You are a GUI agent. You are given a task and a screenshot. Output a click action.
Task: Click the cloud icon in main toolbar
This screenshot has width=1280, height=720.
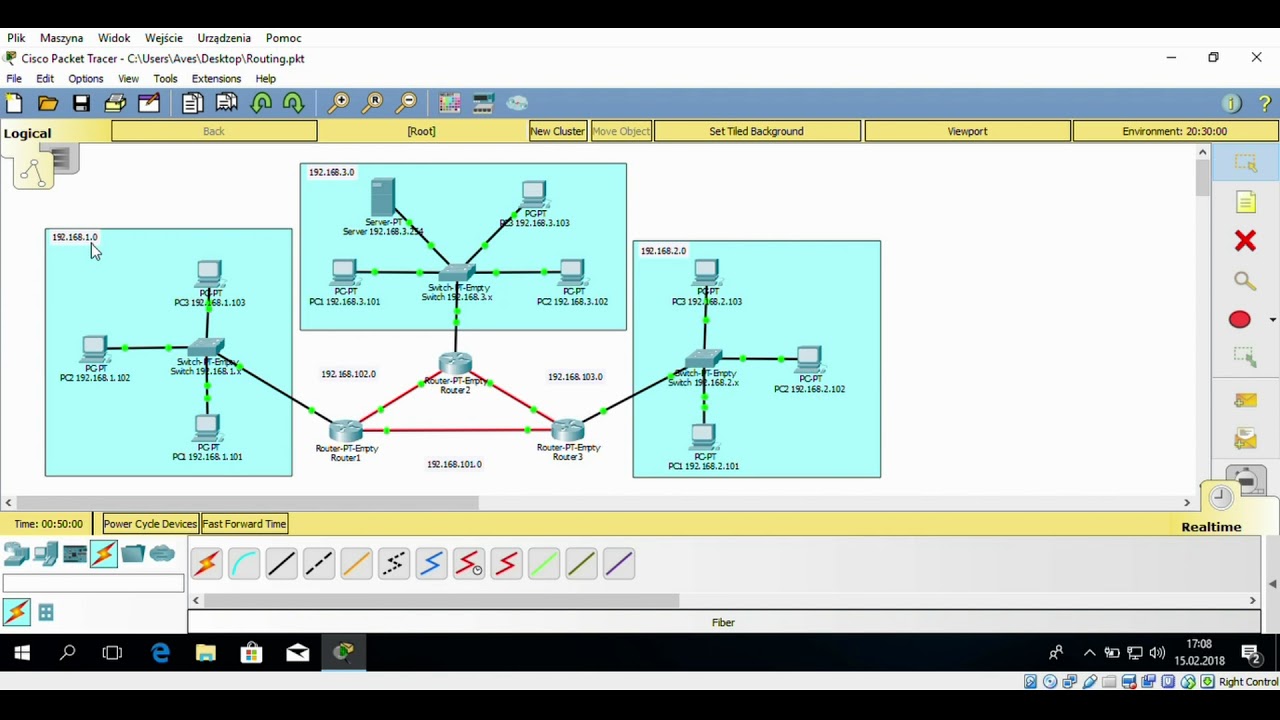tap(517, 103)
